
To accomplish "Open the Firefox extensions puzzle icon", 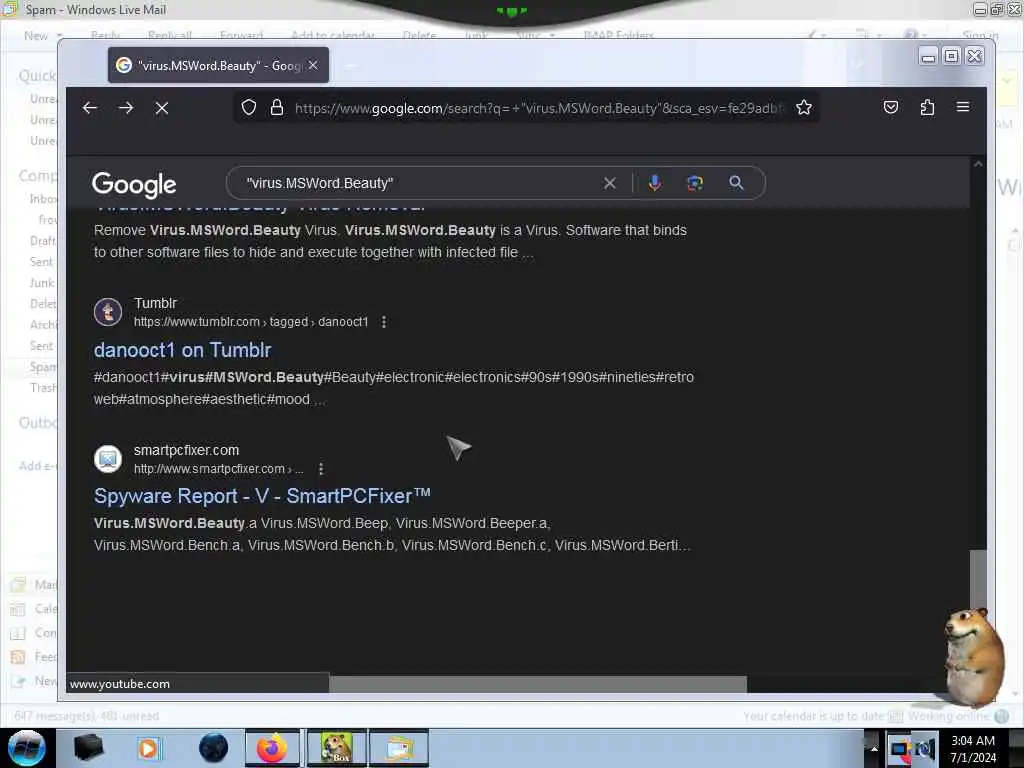I will tap(927, 107).
